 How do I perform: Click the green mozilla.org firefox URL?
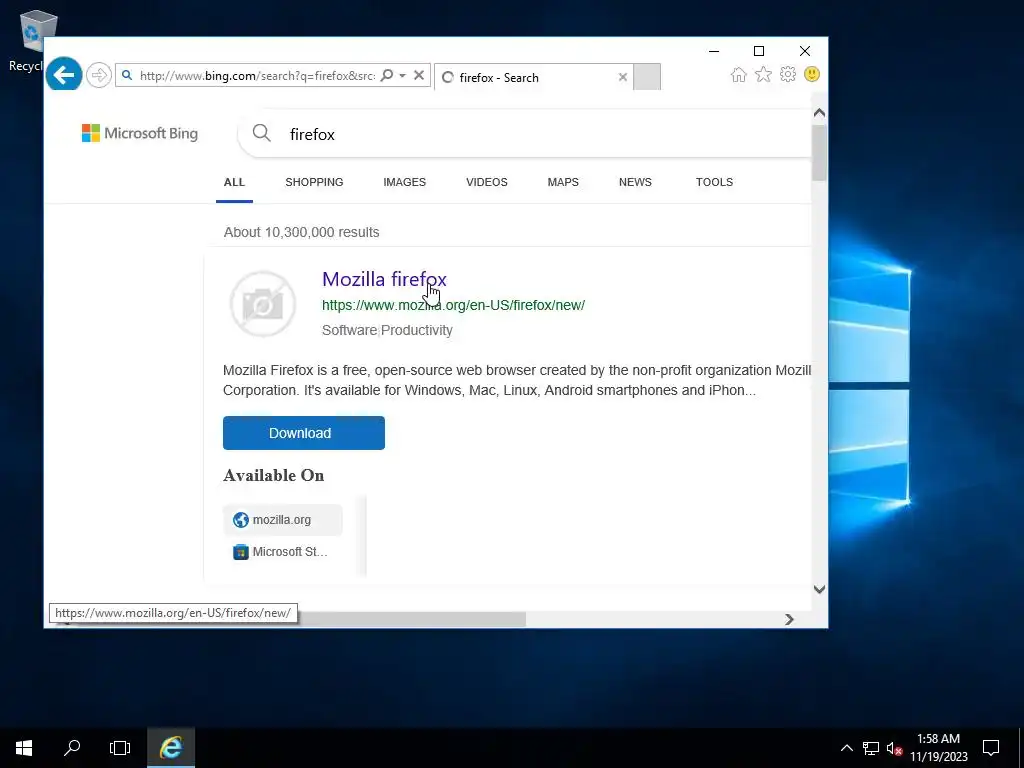pos(453,305)
